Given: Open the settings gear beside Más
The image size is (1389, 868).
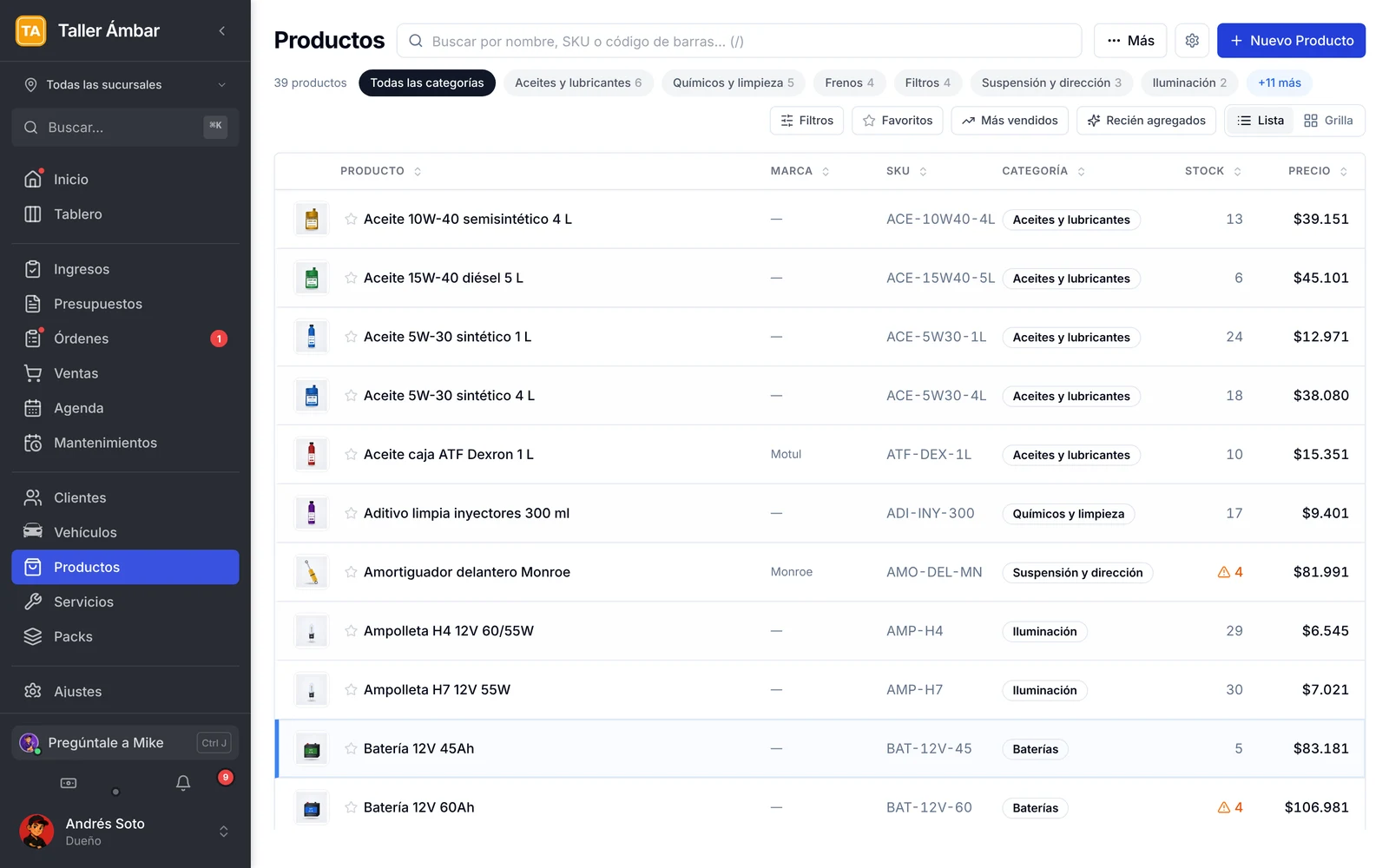Looking at the screenshot, I should 1192,41.
